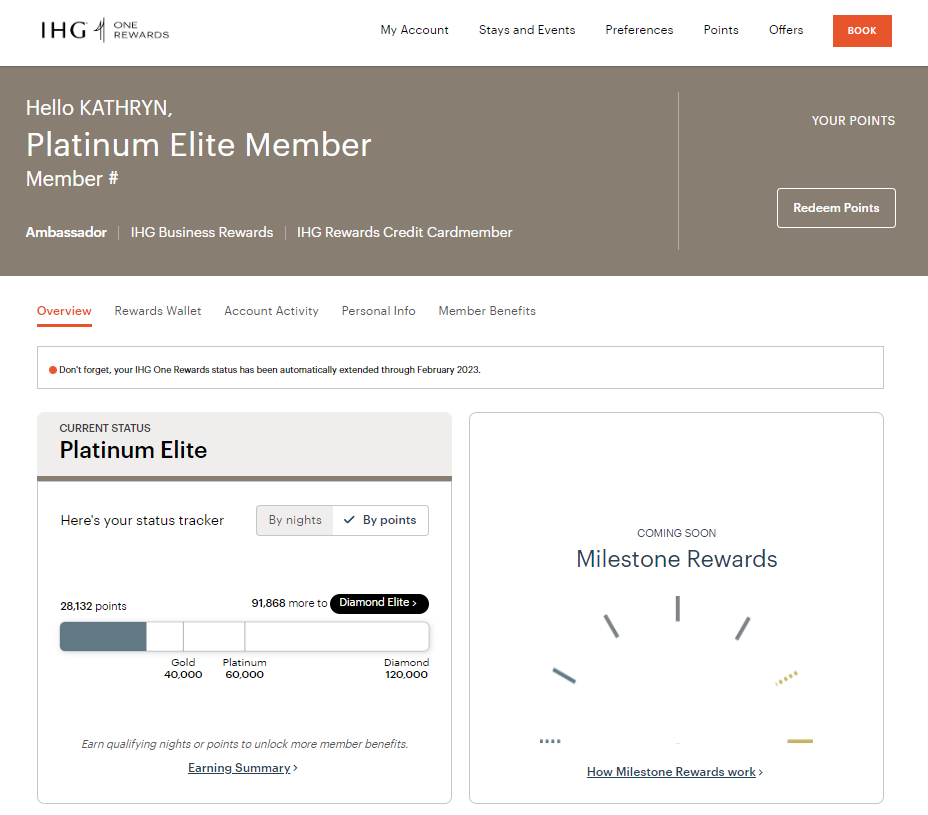928x815 pixels.
Task: Click the checkmark next to By points
Action: coord(349,520)
